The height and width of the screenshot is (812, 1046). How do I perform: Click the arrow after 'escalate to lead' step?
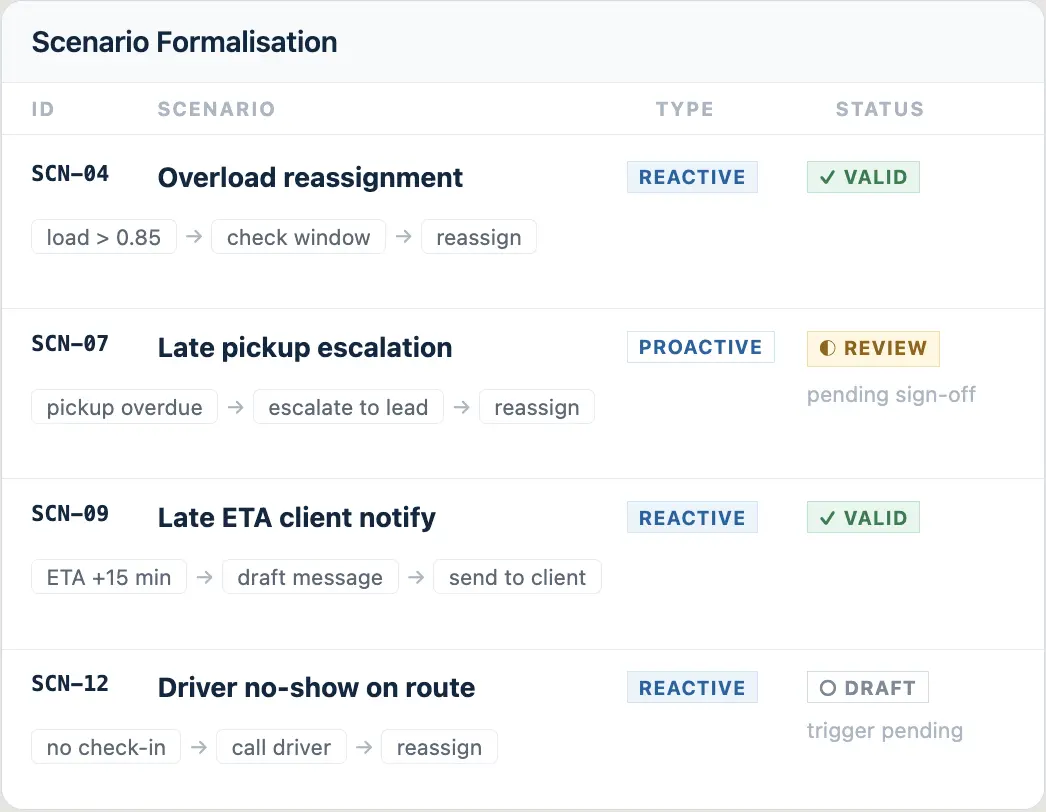tap(462, 406)
